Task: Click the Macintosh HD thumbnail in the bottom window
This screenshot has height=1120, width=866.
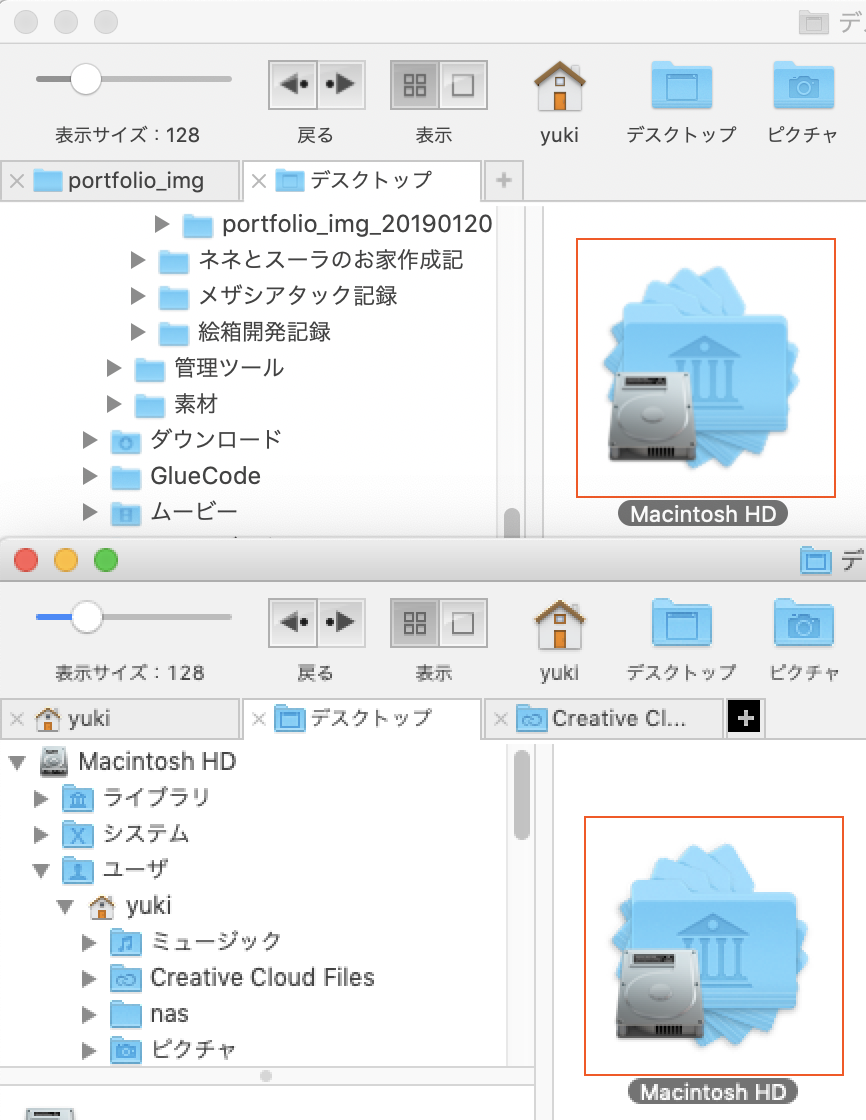Action: point(714,946)
